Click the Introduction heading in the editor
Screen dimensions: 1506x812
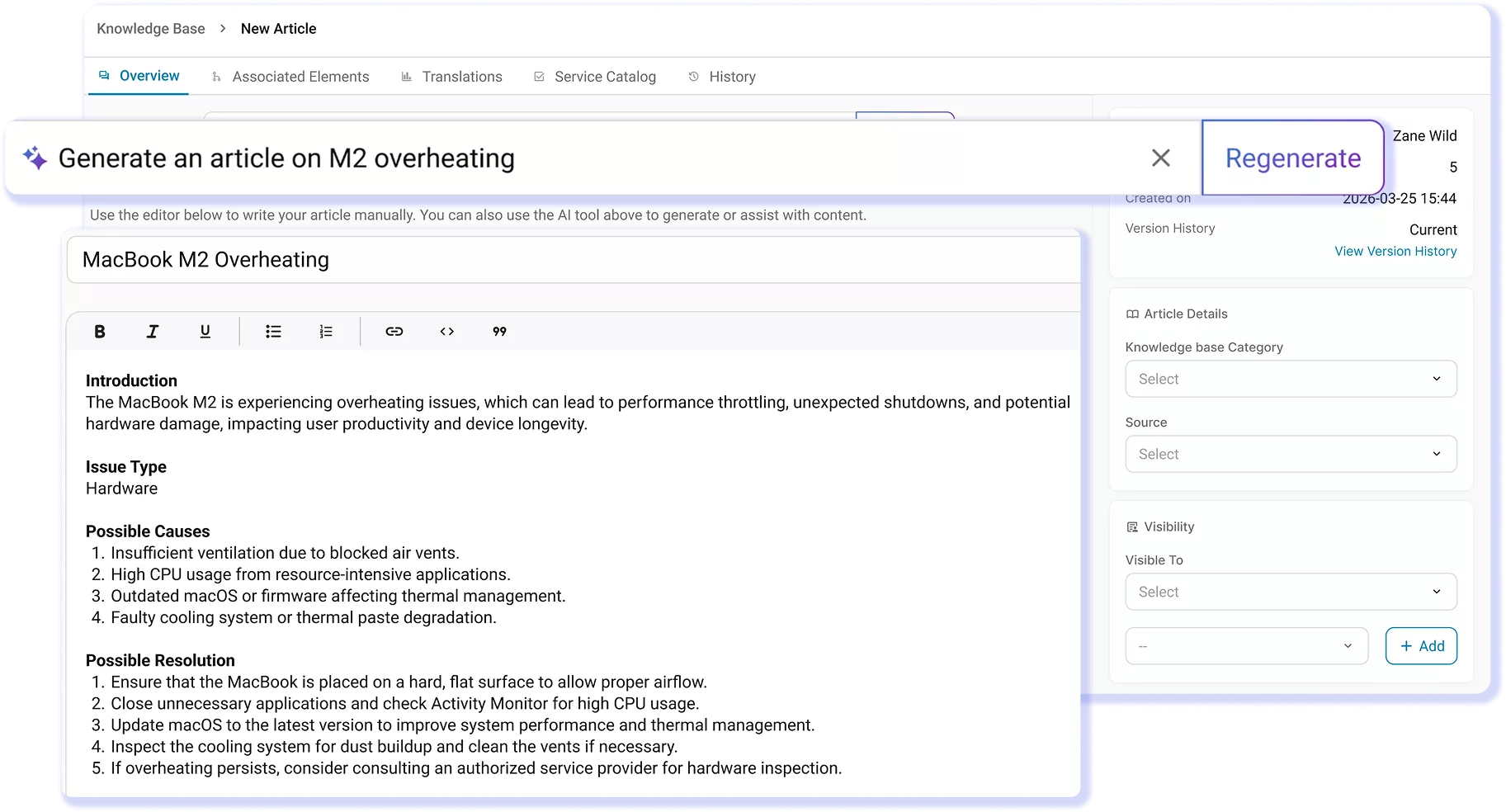pos(131,381)
